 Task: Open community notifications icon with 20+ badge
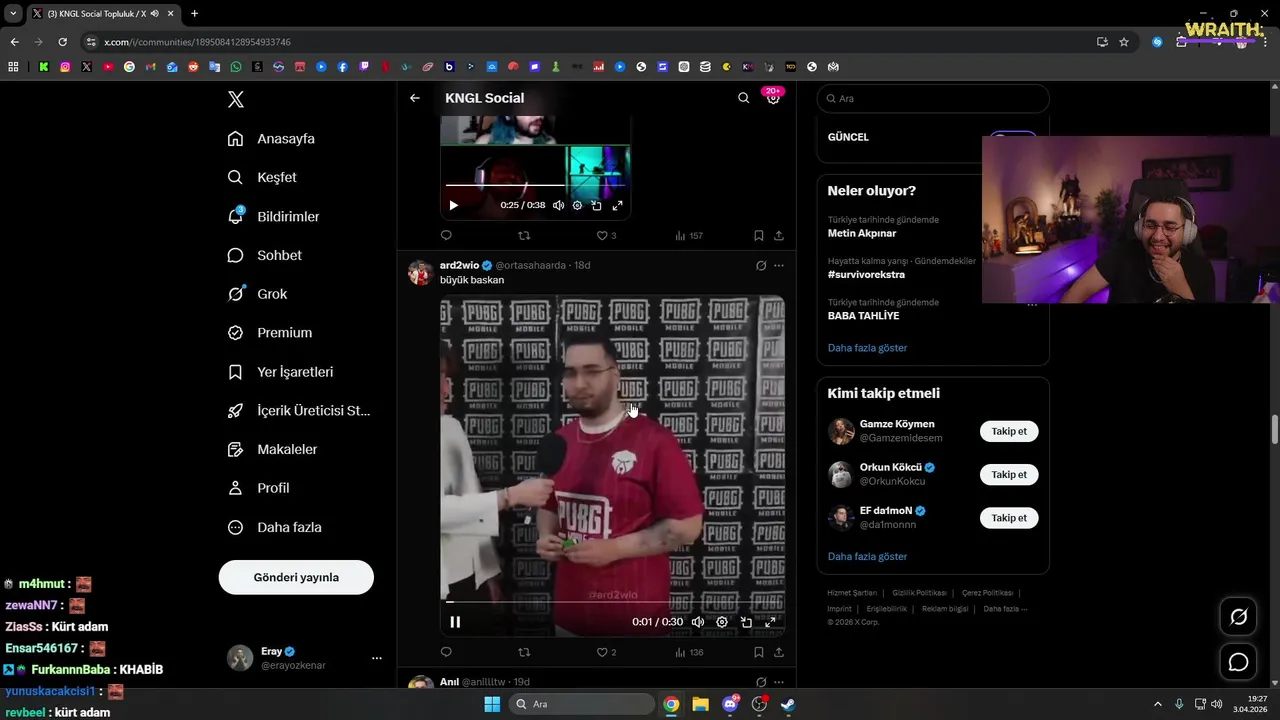(773, 98)
